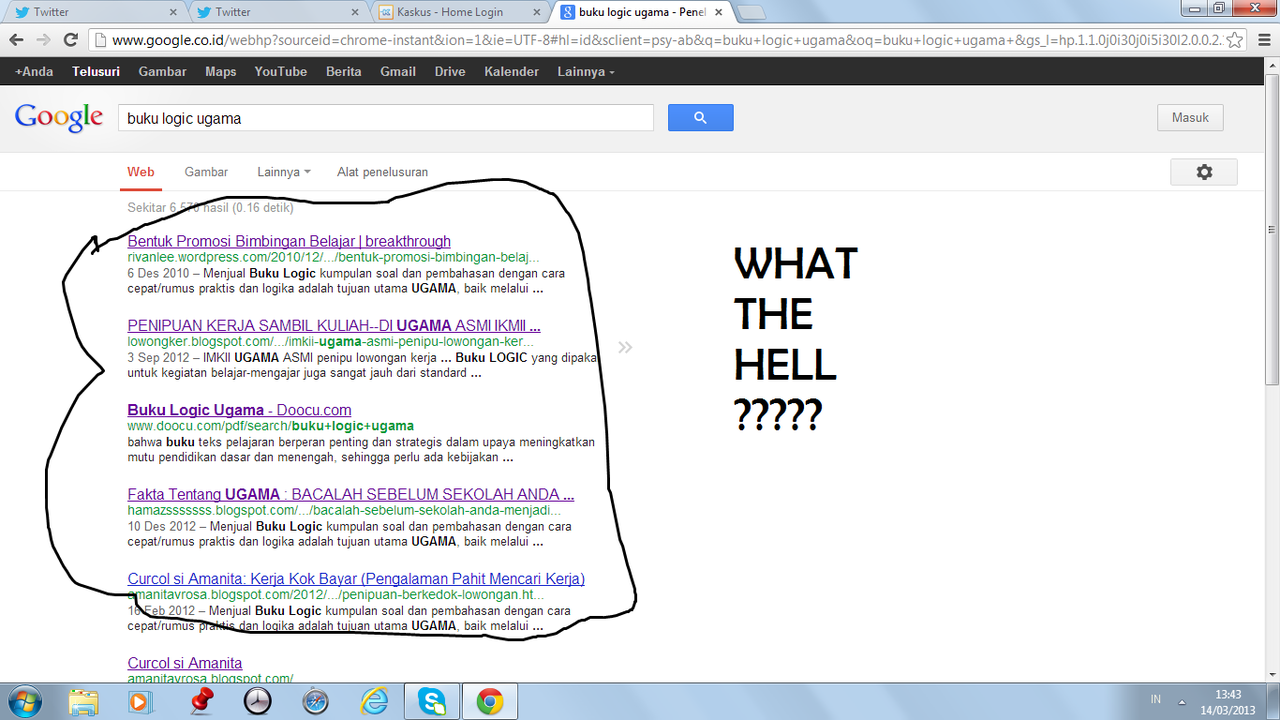The image size is (1280, 720).
Task: Open Drive in Google bar
Action: (x=450, y=72)
